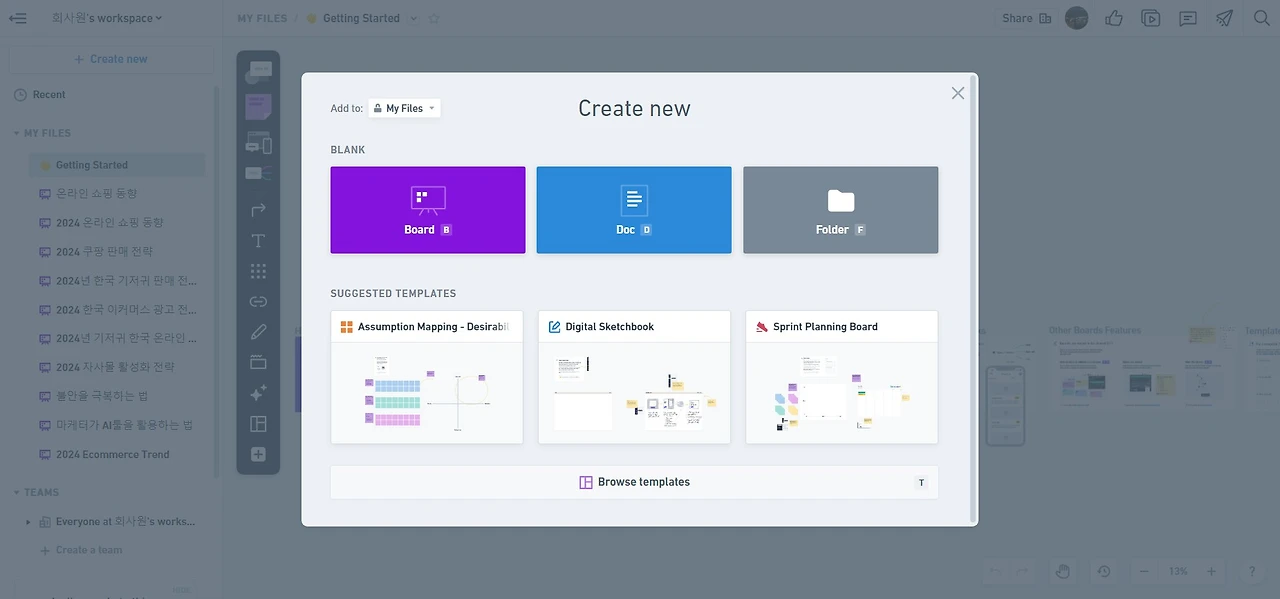Open the AI sparkle tool
The image size is (1280, 599).
point(258,393)
